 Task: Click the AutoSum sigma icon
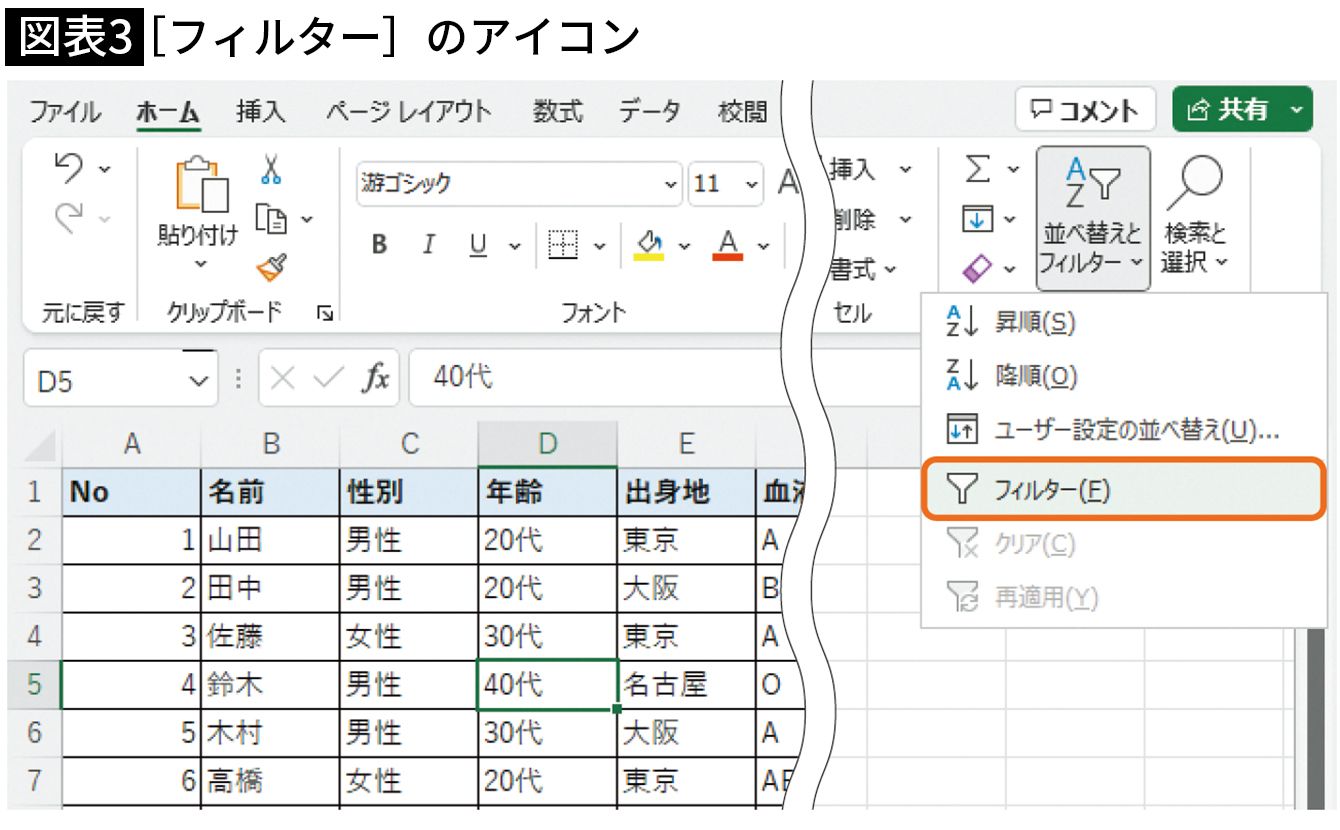point(978,171)
